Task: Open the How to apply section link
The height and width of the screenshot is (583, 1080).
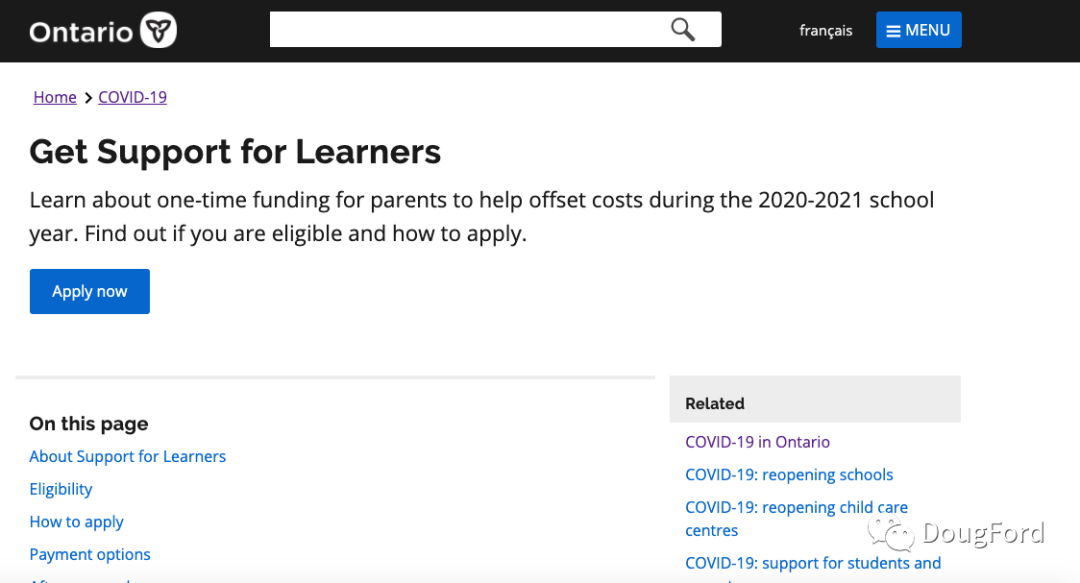Action: [77, 522]
